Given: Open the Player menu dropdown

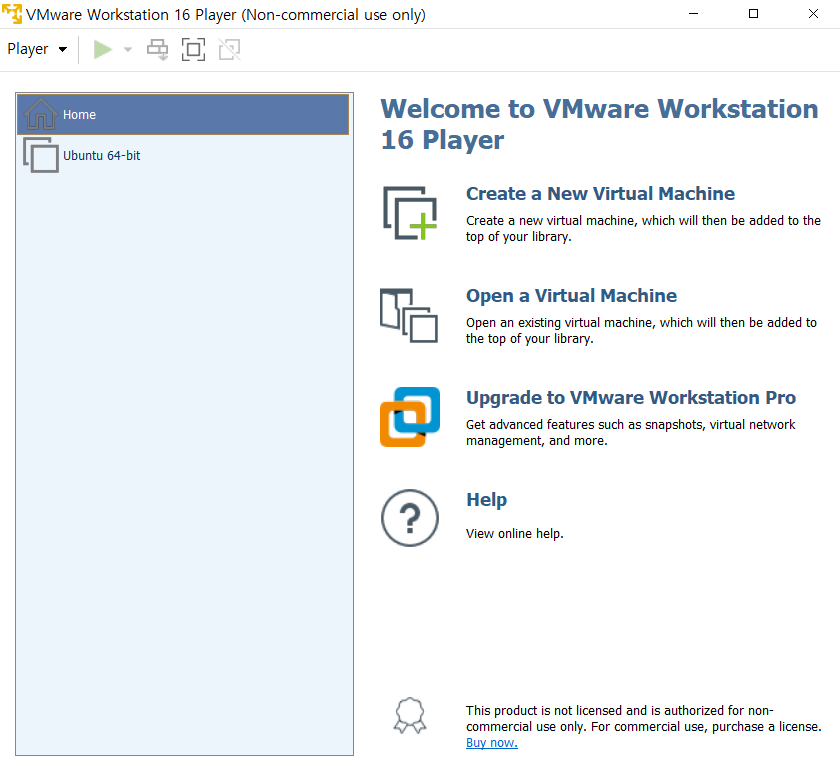Looking at the screenshot, I should pyautogui.click(x=37, y=49).
